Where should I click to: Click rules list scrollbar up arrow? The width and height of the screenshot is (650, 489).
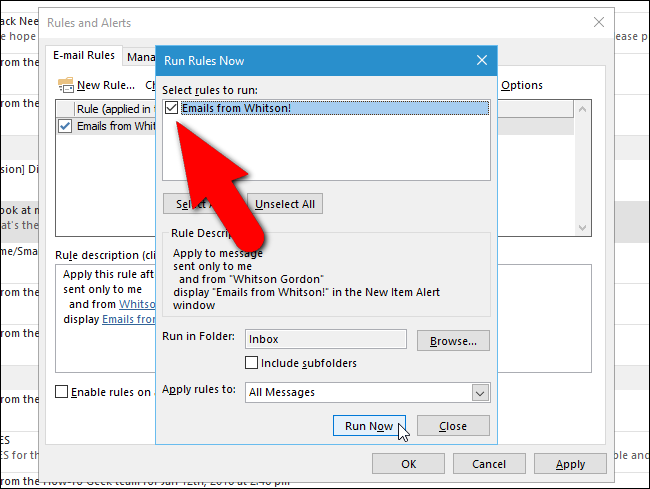coord(582,109)
